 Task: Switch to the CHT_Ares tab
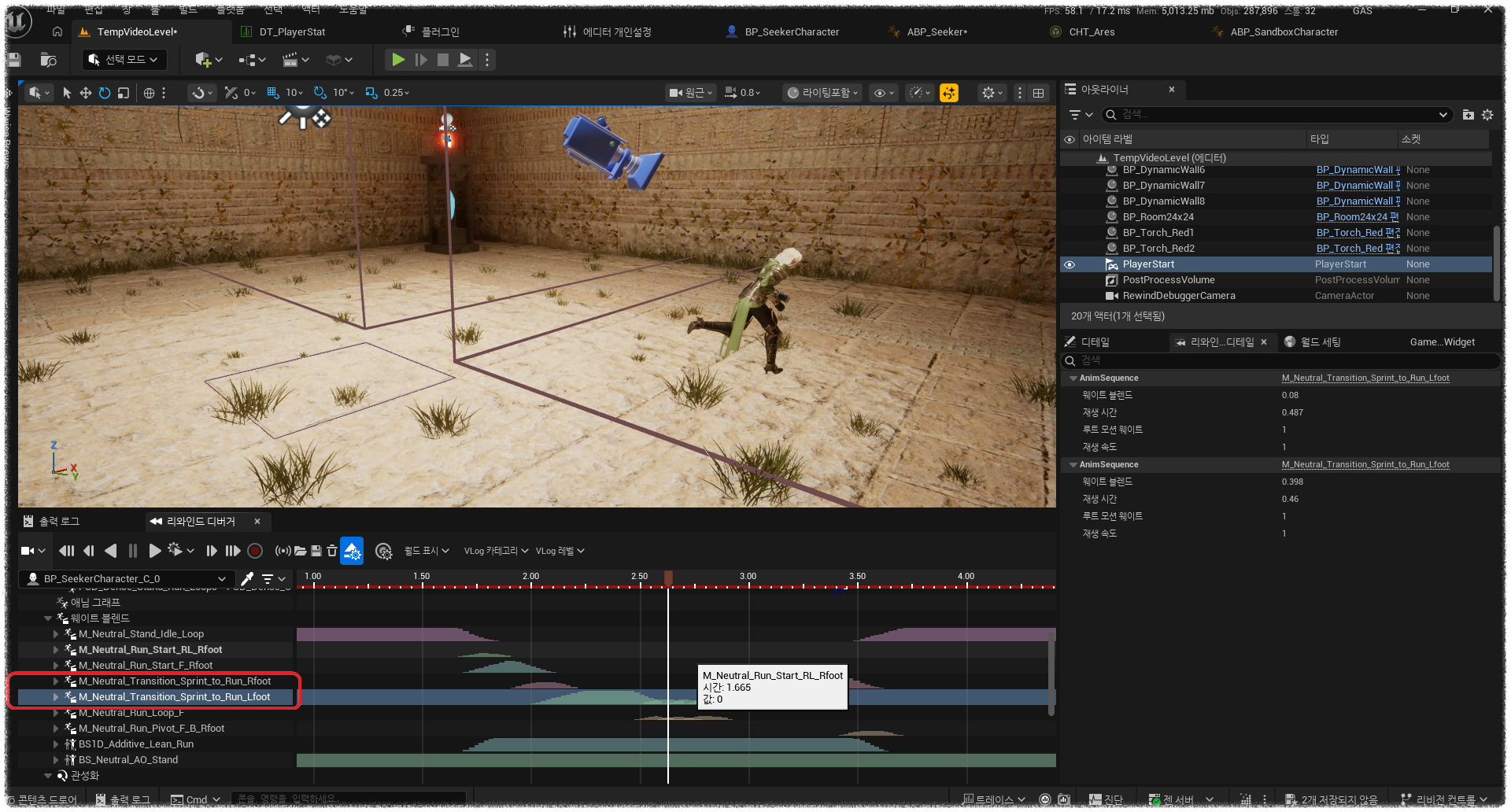[x=1092, y=32]
